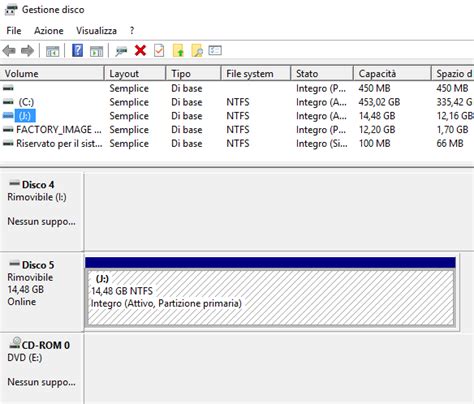Image resolution: width=474 pixels, height=404 pixels.
Task: Click Nessun suppo... under CD-ROM 0
Action: point(41,382)
